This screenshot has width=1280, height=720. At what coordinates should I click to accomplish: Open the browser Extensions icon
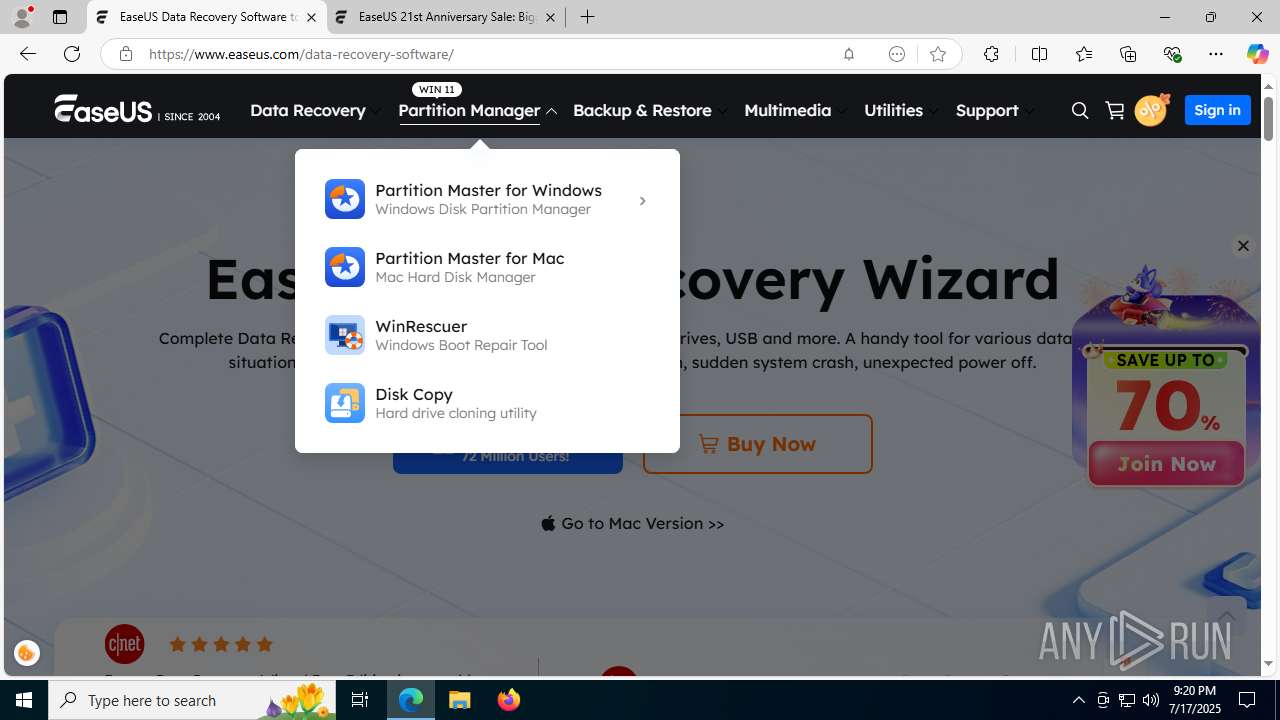[991, 54]
